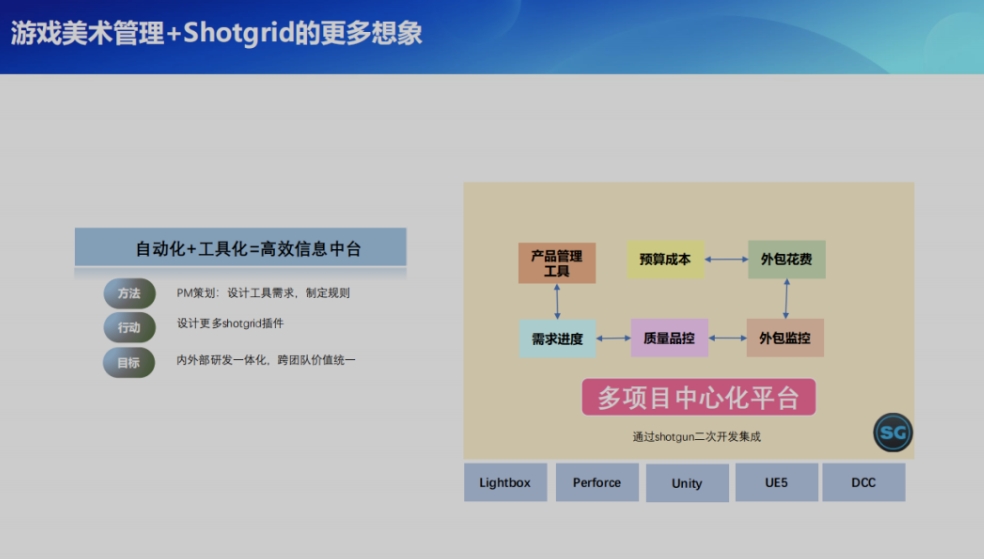Click the 多项目中心化平台 banner
The image size is (984, 559).
(x=698, y=397)
